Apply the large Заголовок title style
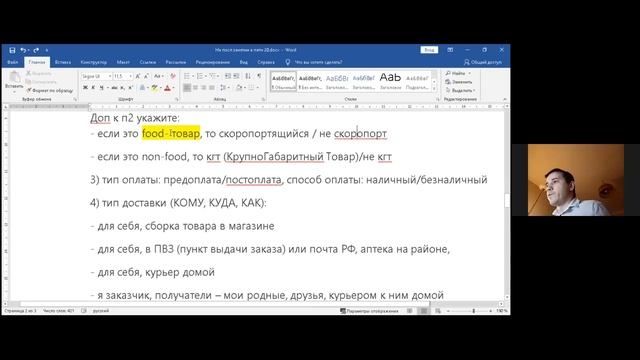The image size is (640, 360). (x=390, y=81)
